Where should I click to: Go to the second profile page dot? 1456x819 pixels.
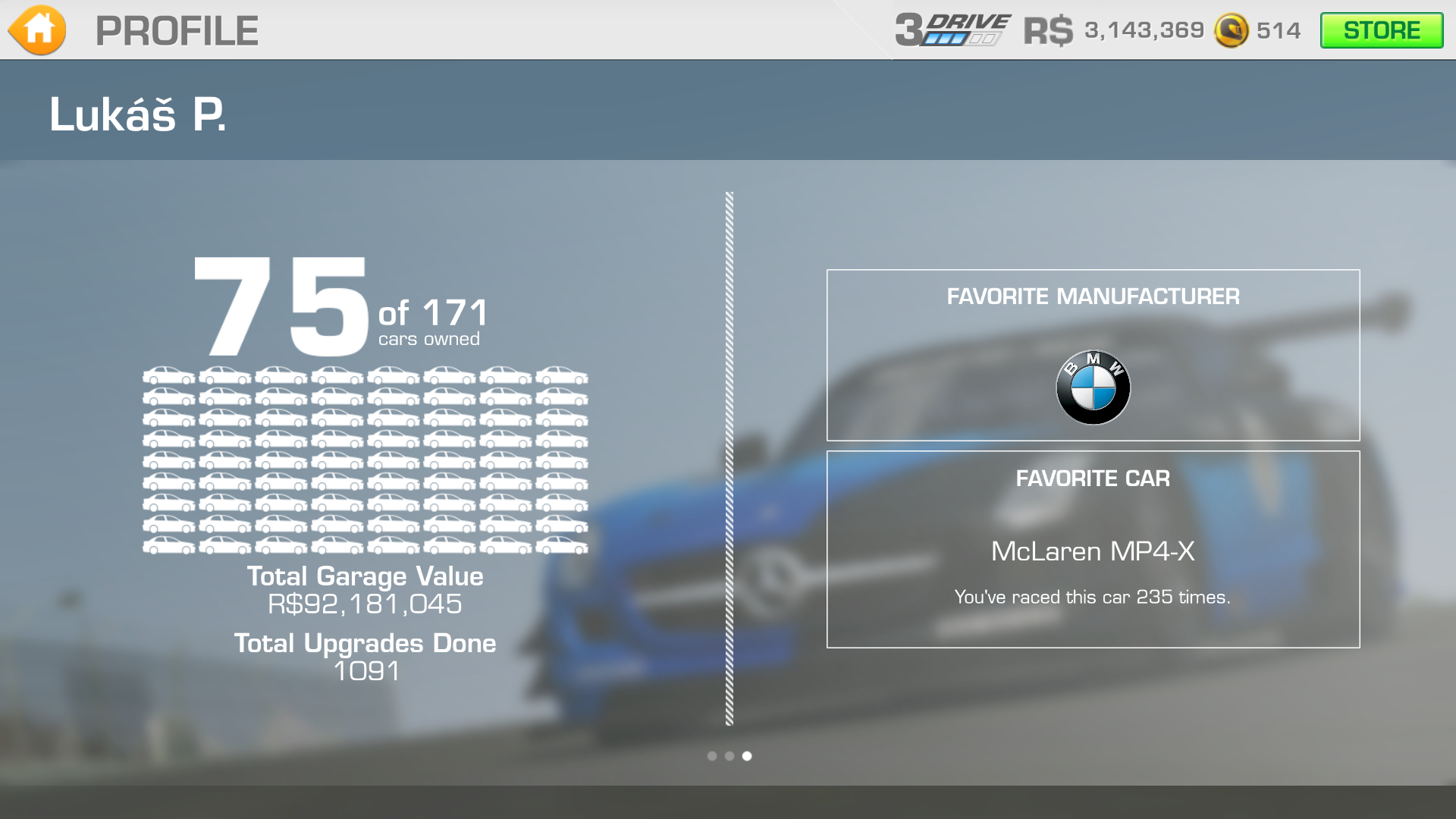(729, 756)
